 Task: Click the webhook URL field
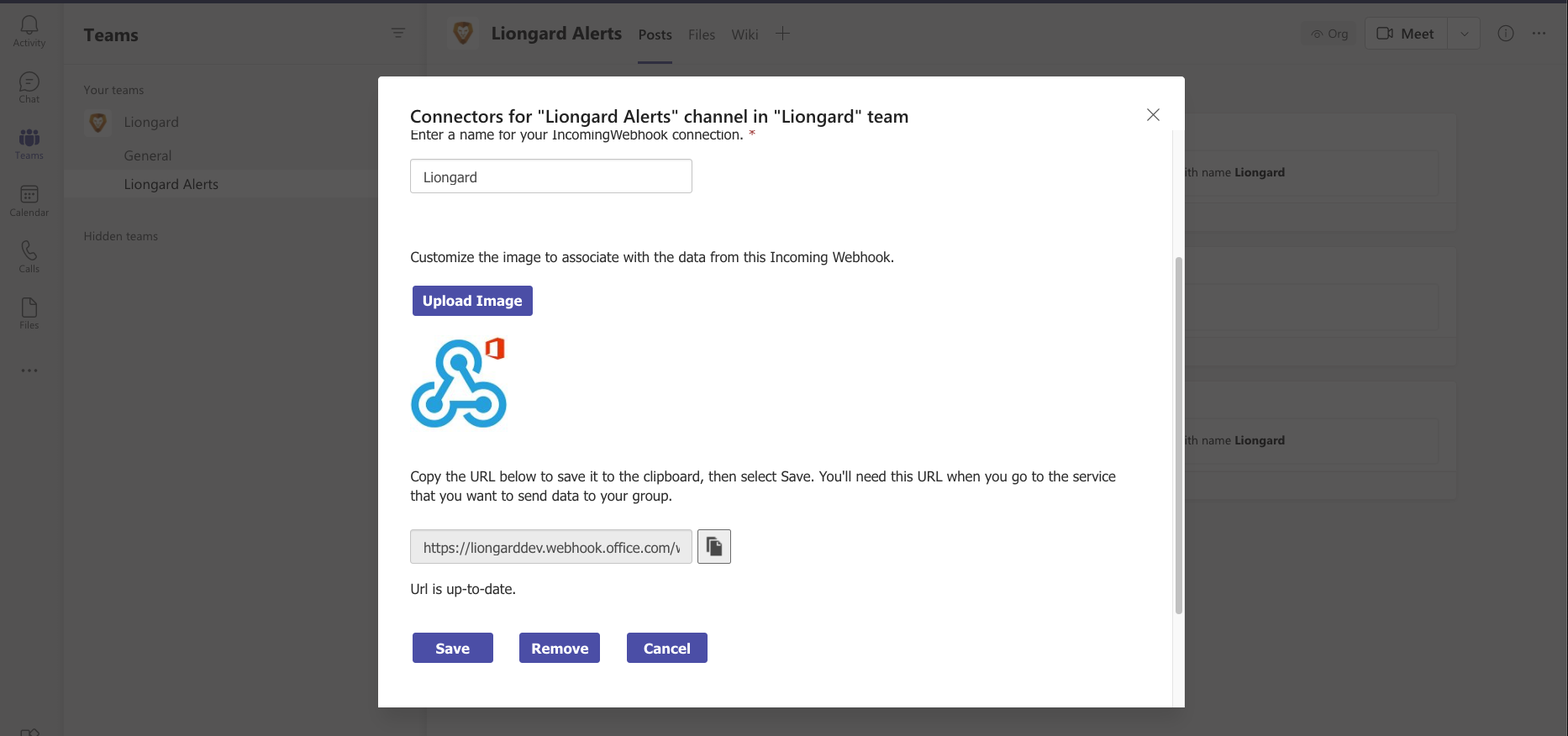coord(551,547)
